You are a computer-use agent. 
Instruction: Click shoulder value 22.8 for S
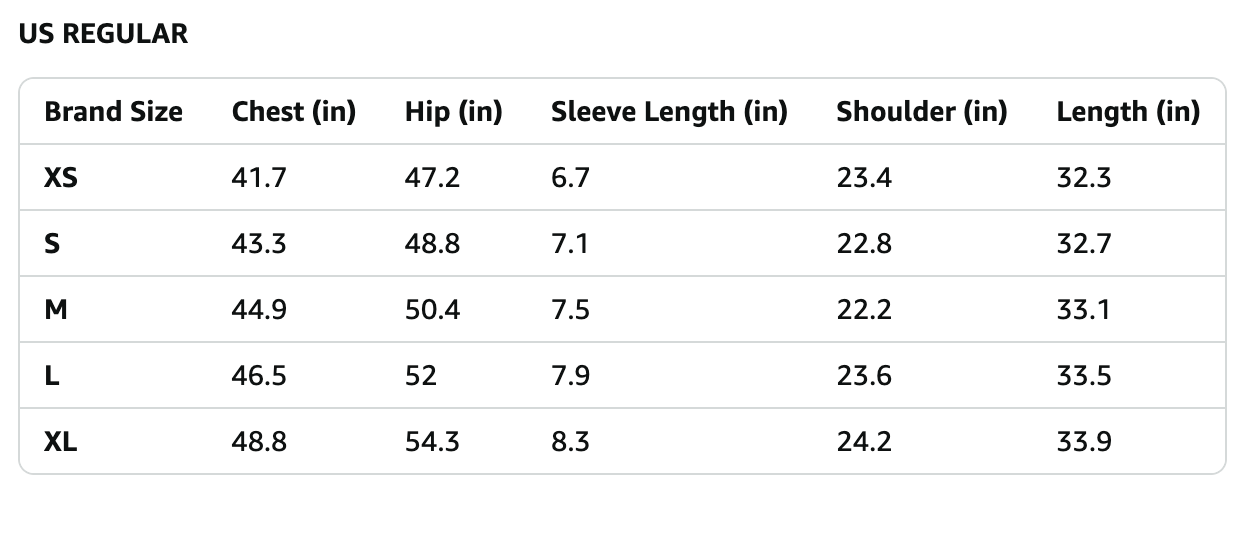[863, 244]
